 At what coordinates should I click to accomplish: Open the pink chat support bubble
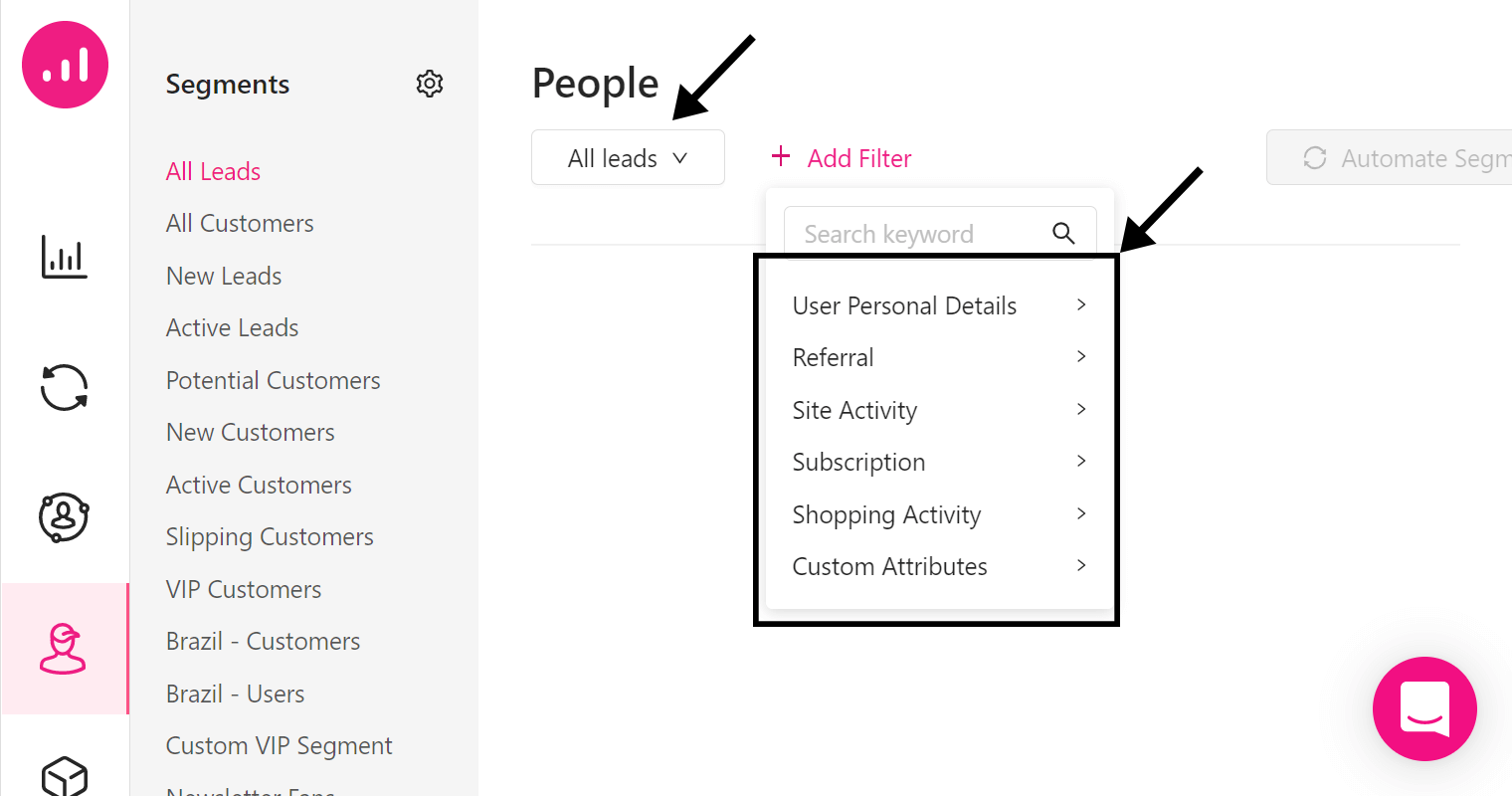(x=1424, y=708)
